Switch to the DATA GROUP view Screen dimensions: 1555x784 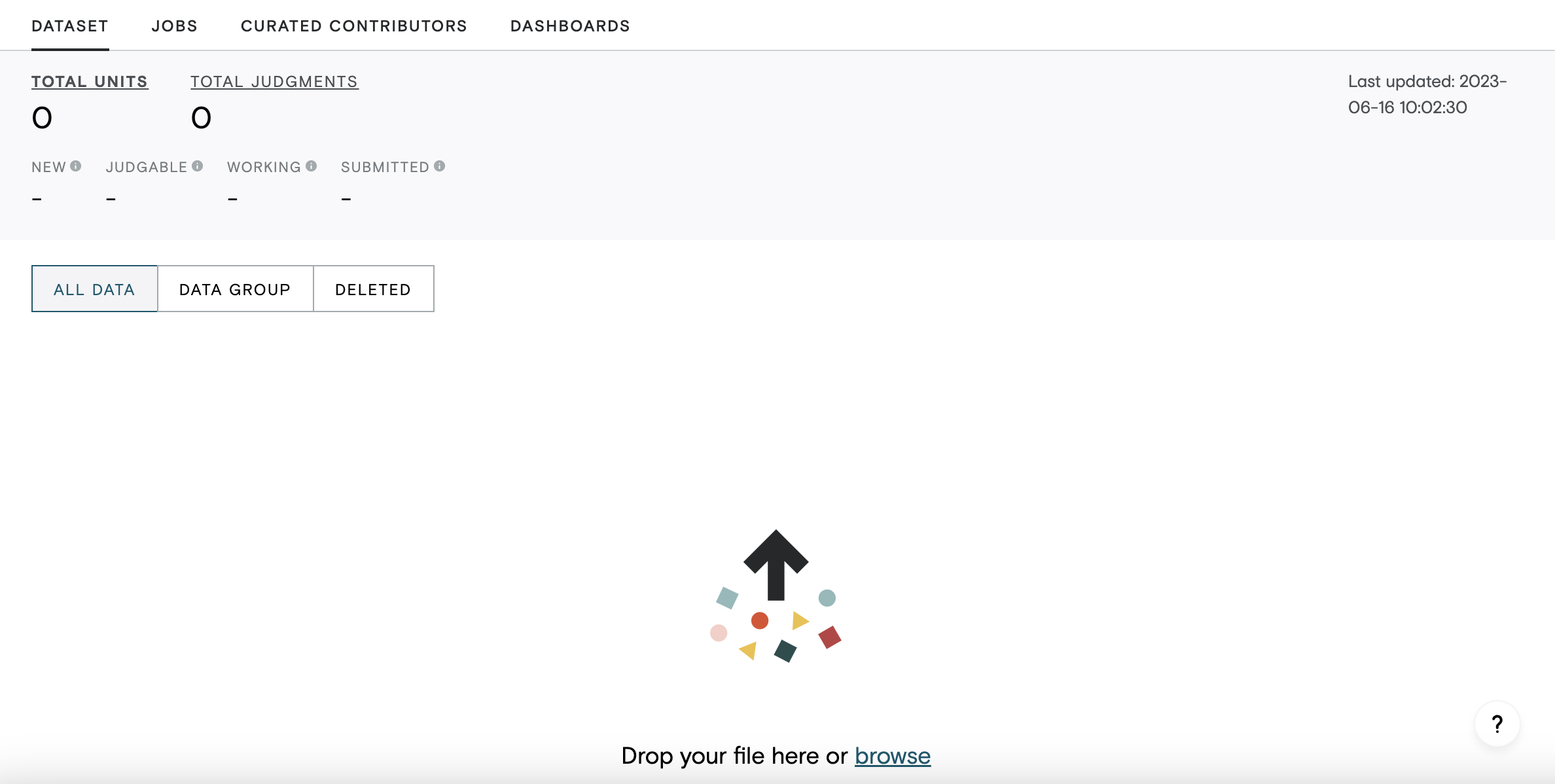235,289
